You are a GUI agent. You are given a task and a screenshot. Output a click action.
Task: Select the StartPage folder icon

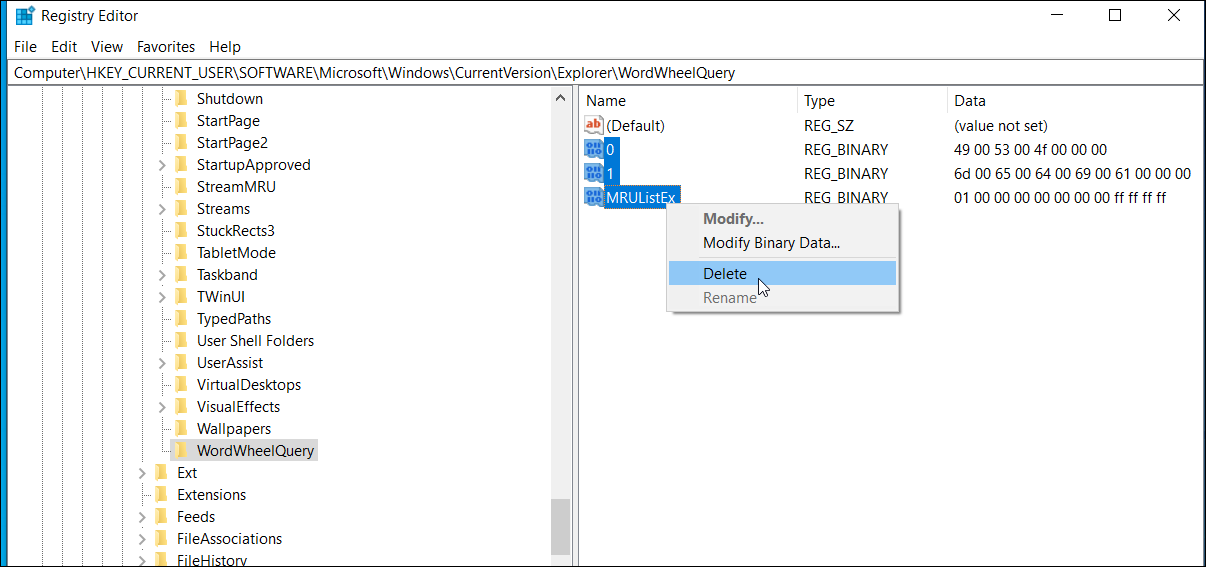[x=181, y=120]
